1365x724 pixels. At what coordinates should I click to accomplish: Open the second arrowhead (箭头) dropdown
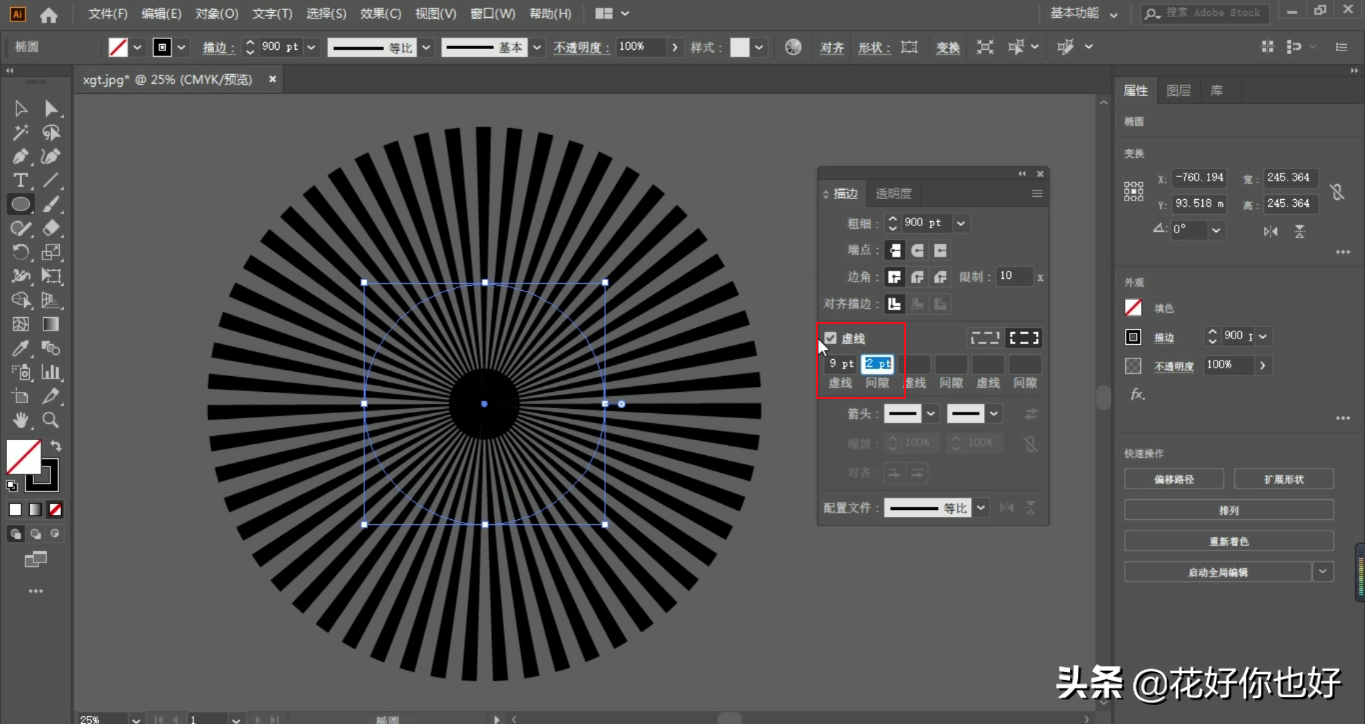click(993, 413)
